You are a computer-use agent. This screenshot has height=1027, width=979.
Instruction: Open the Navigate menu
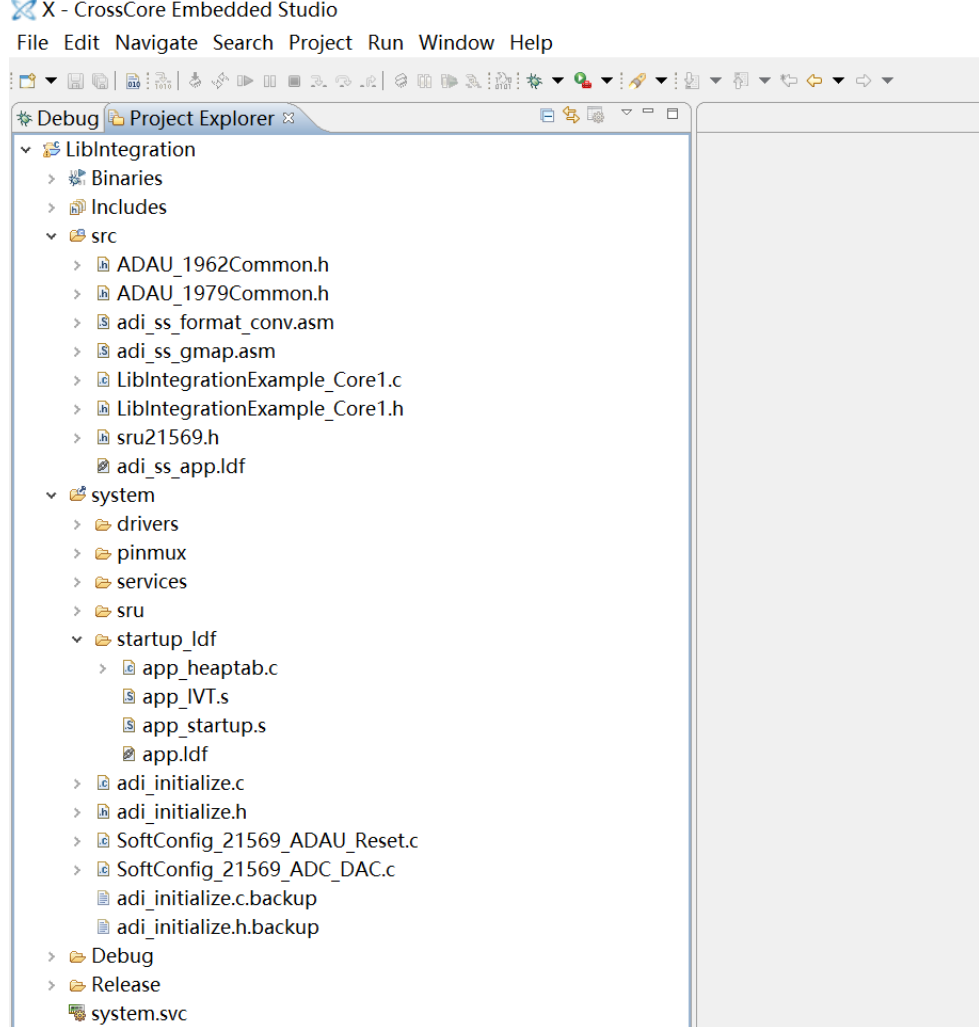[157, 43]
